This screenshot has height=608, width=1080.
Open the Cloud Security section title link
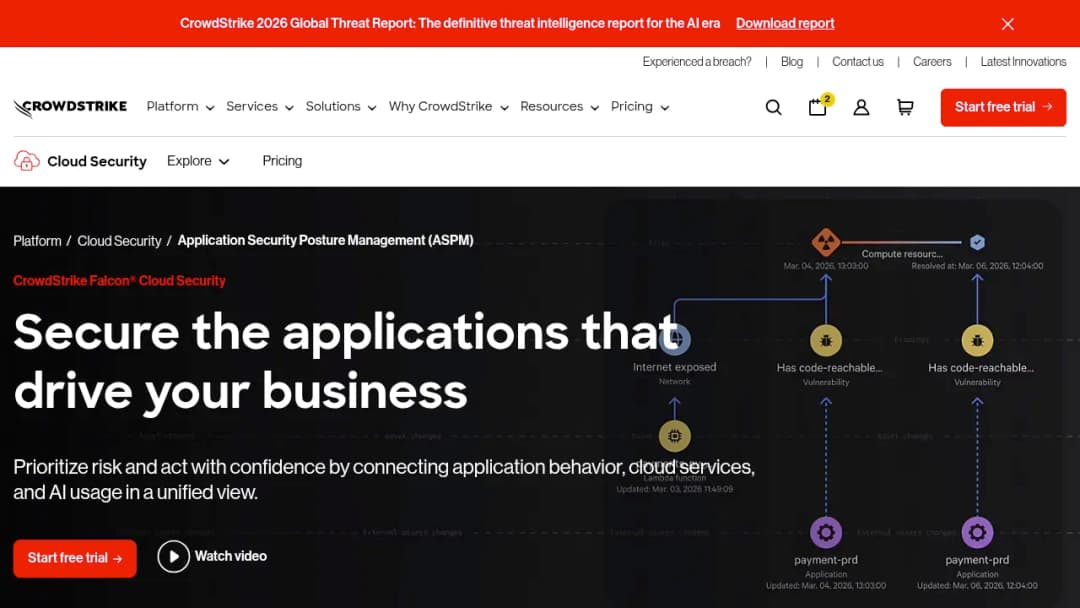point(97,161)
